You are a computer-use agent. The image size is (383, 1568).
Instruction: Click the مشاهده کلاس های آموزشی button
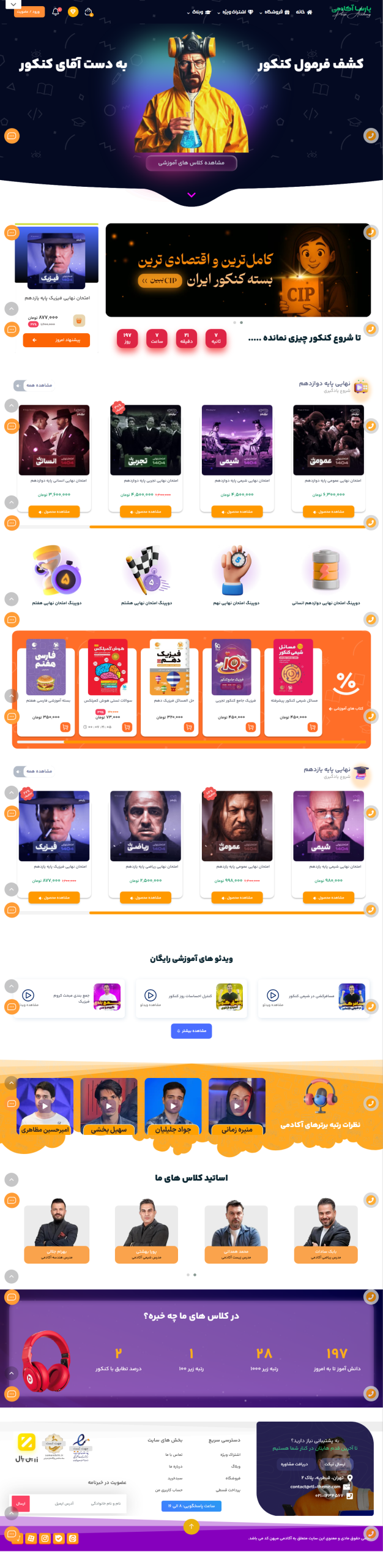(191, 162)
